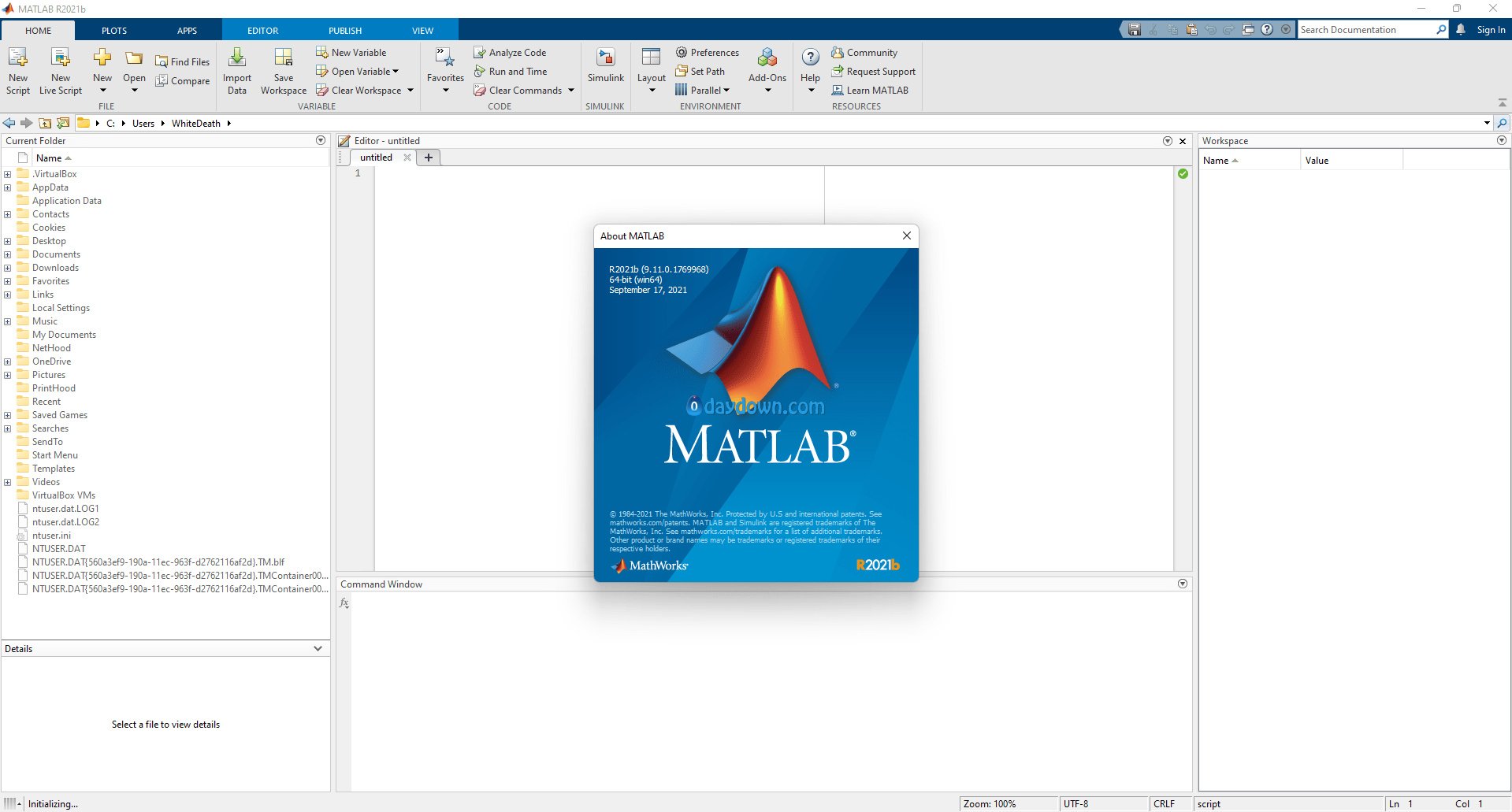Click the Users breadcrumb in the path
1512x812 pixels.
point(143,124)
